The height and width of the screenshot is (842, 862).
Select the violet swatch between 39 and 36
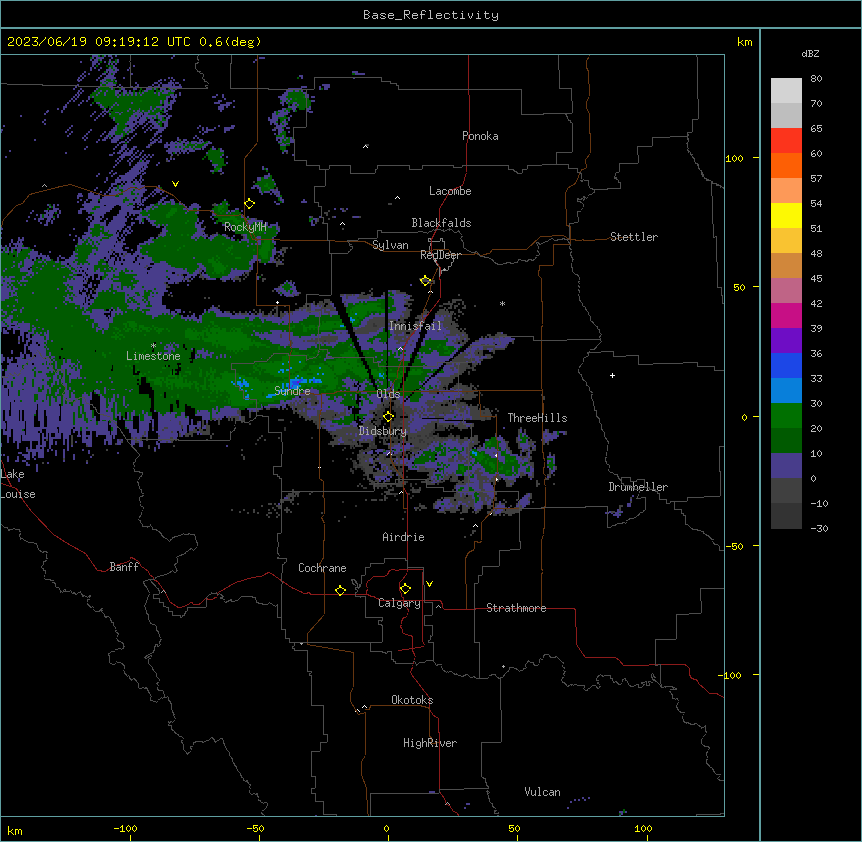[786, 340]
